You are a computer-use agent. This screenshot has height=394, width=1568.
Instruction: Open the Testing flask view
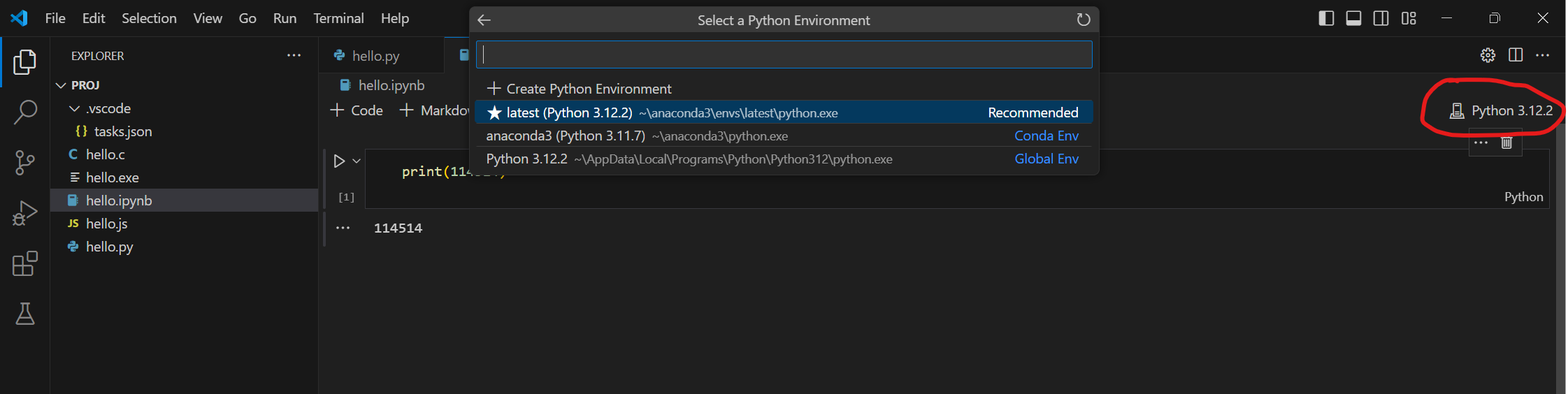point(25,314)
